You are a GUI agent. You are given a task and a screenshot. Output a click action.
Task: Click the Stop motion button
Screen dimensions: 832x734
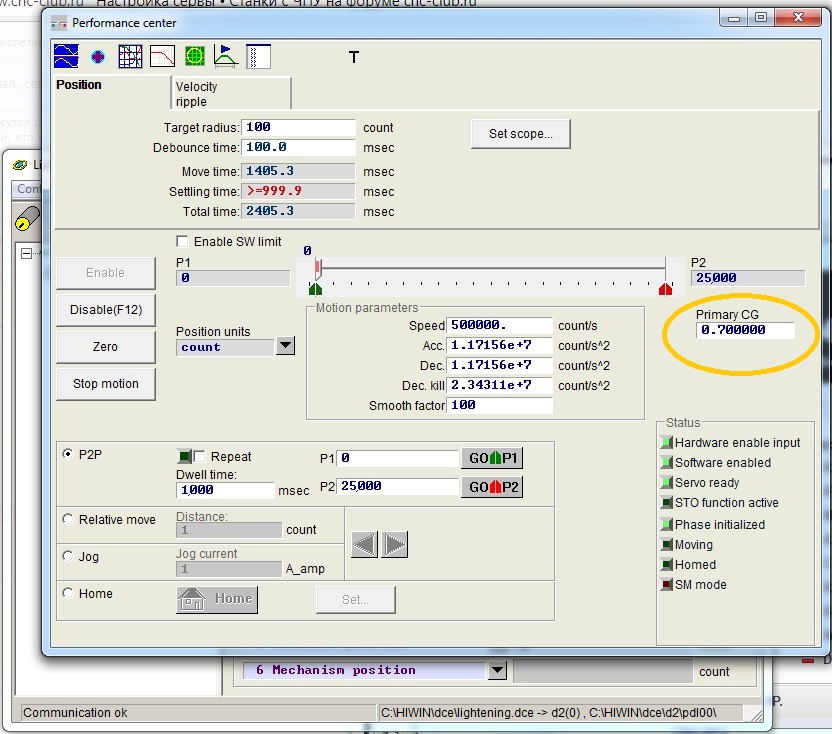point(106,384)
